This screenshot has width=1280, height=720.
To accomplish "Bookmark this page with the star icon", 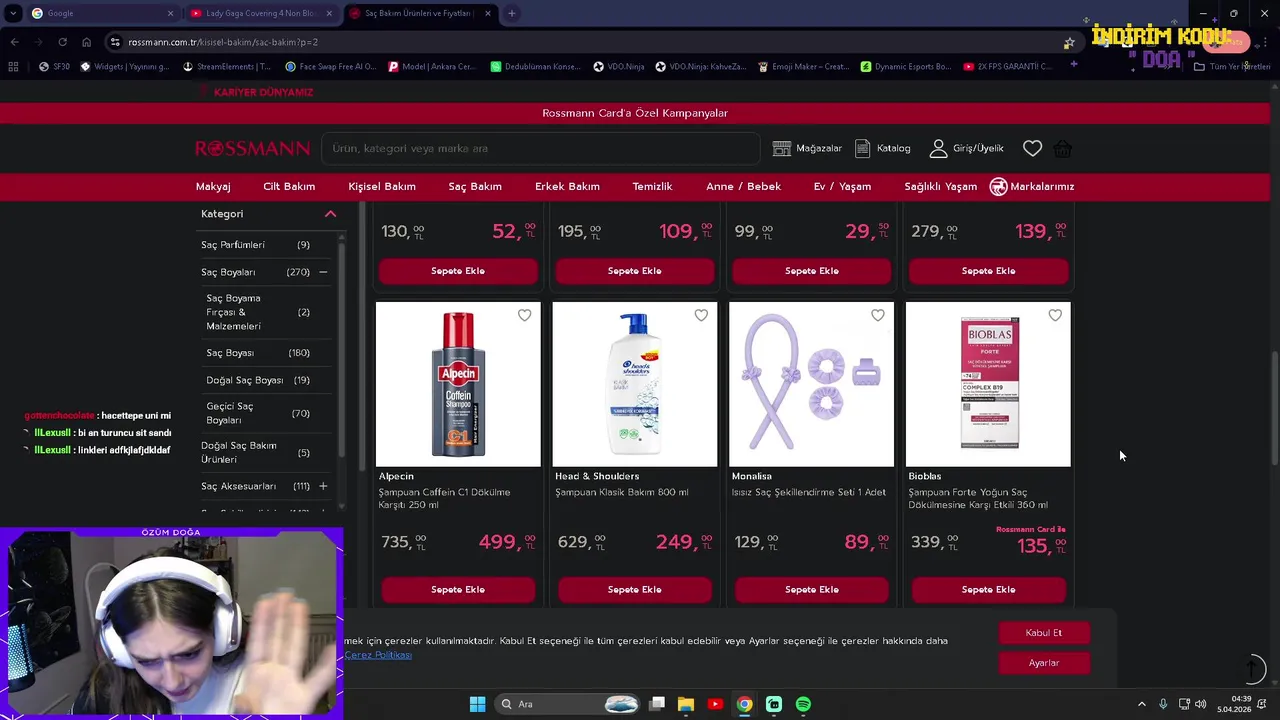I will click(x=1069, y=42).
